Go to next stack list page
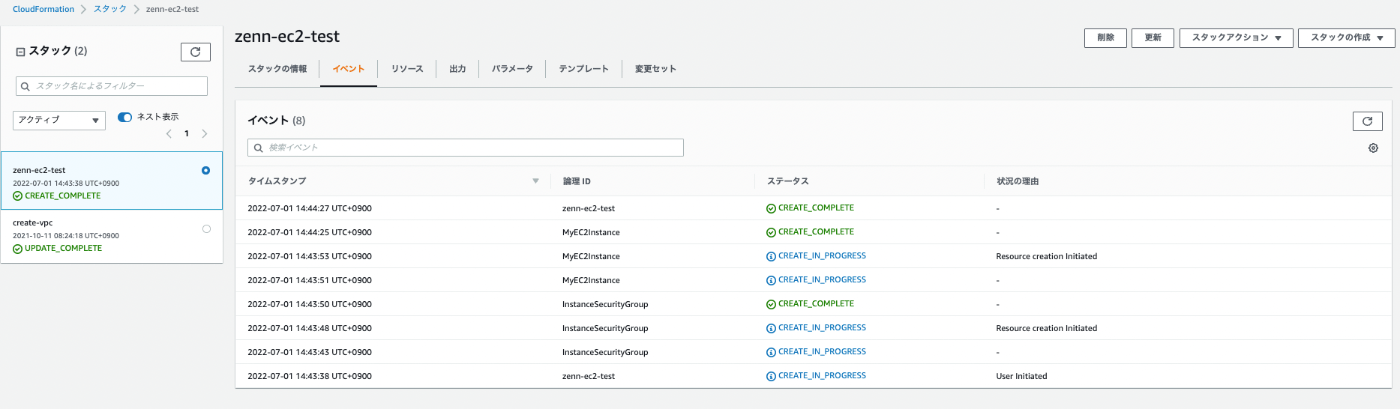 point(205,133)
